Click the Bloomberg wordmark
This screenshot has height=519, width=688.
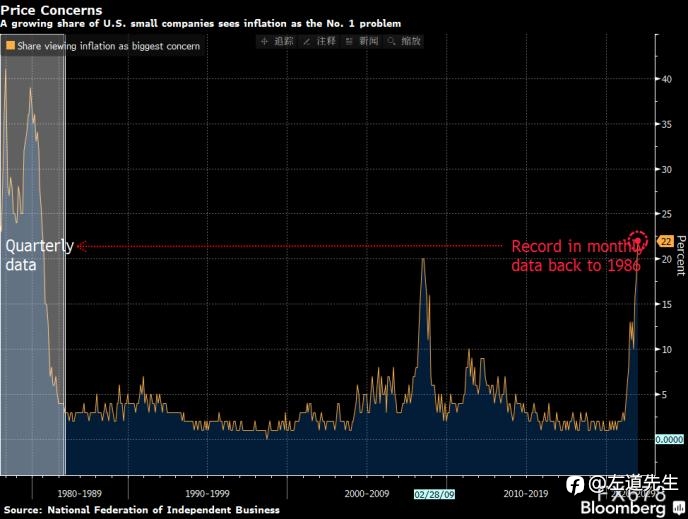(623, 508)
